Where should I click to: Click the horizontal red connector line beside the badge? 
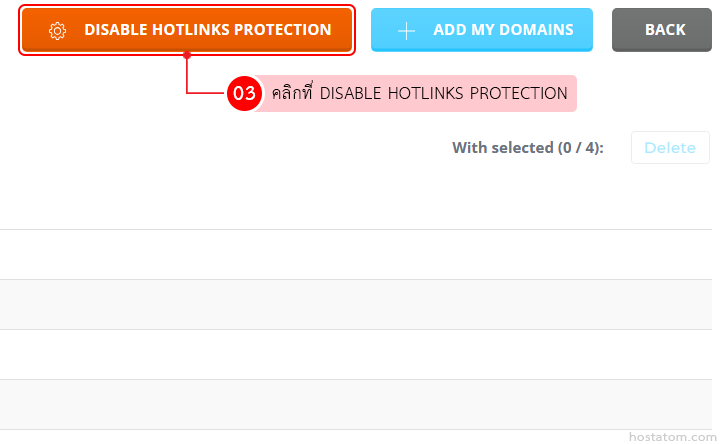[x=208, y=93]
